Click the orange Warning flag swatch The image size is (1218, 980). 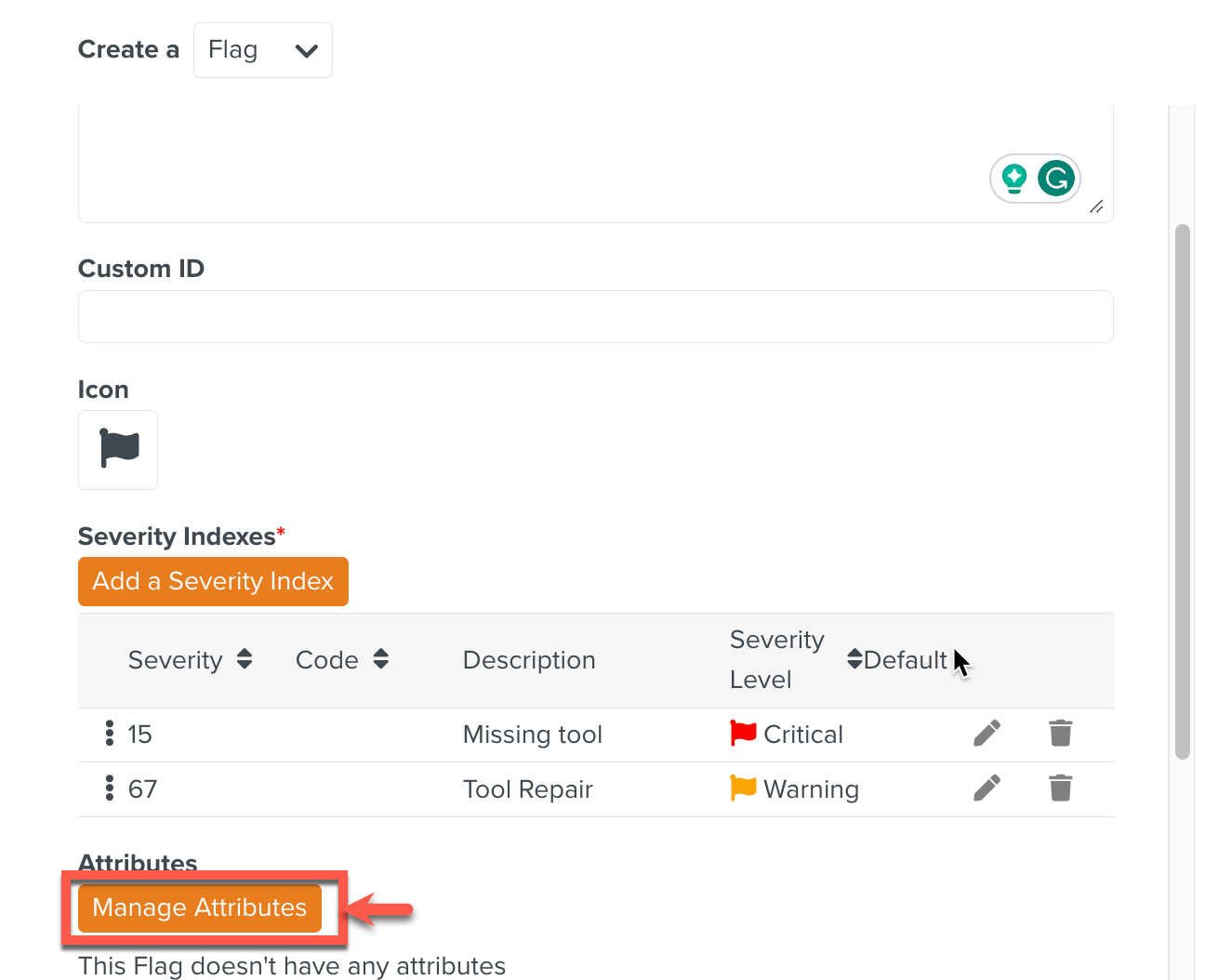(x=743, y=788)
